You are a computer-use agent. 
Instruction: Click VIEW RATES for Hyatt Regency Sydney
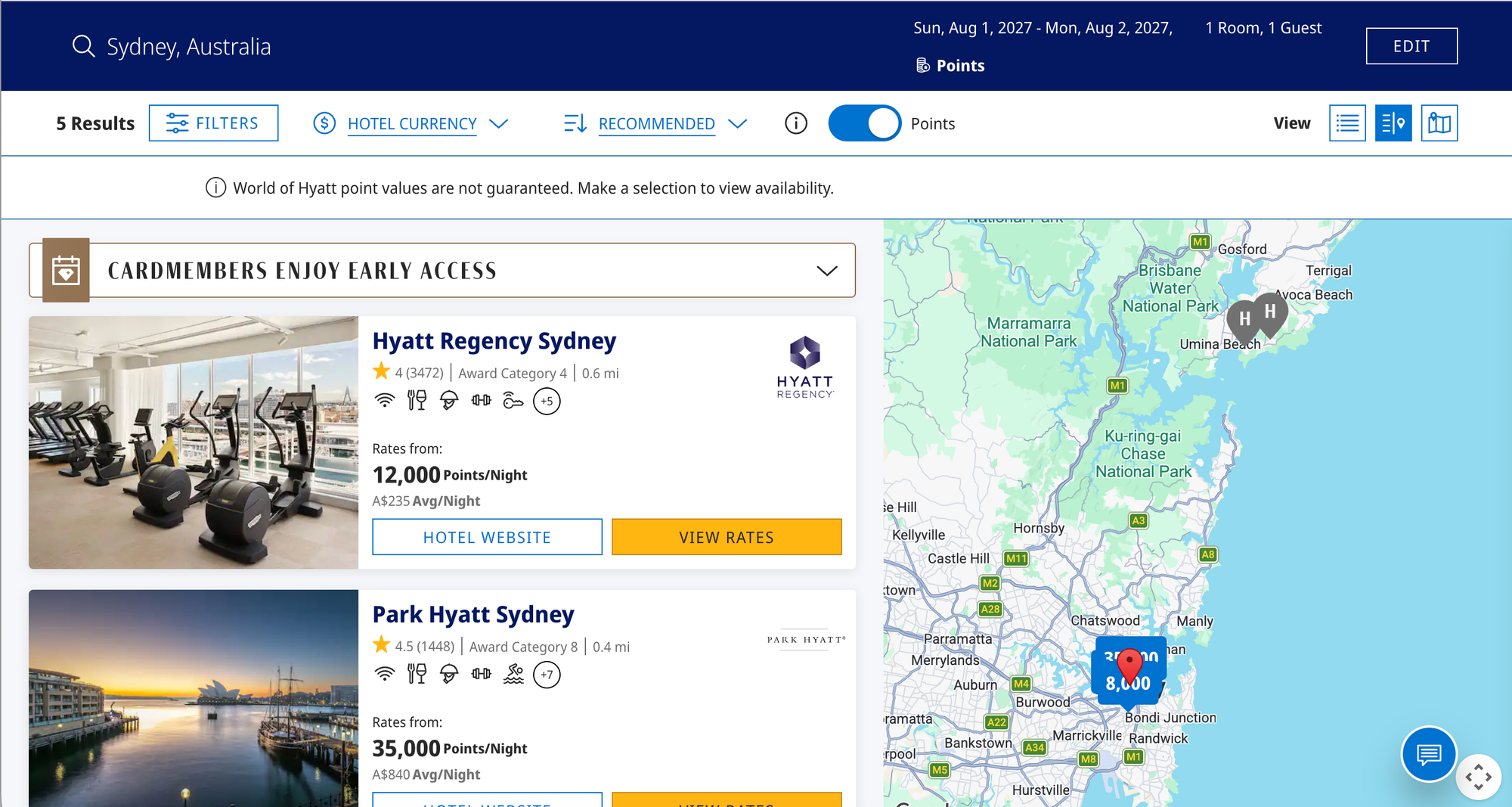click(727, 537)
